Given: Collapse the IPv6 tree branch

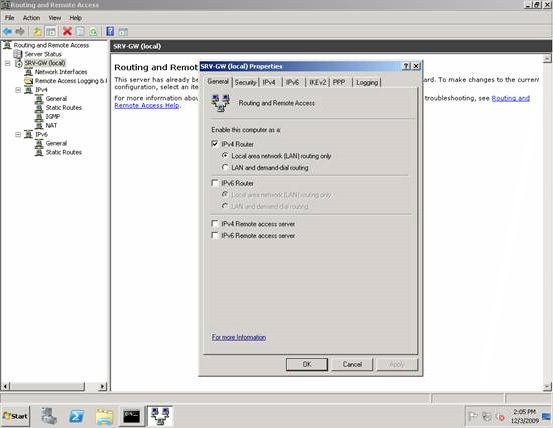Looking at the screenshot, I should click(18, 134).
